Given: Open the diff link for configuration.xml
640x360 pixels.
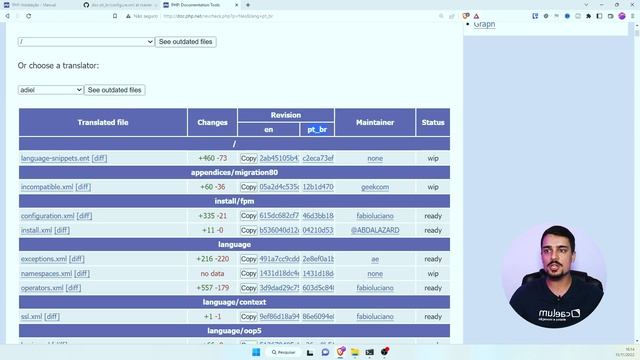Looking at the screenshot, I should [84, 216].
